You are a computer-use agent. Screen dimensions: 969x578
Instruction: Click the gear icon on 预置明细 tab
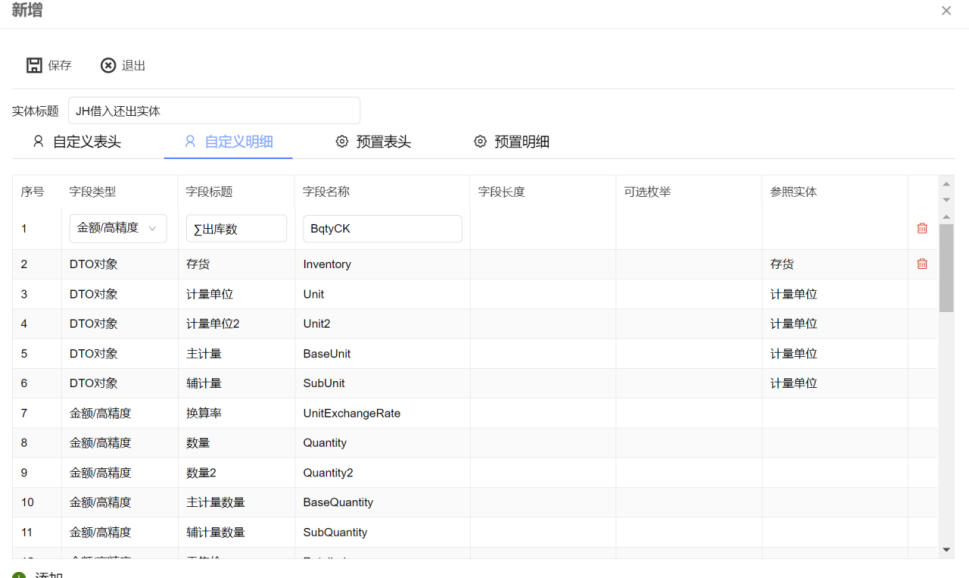(480, 141)
